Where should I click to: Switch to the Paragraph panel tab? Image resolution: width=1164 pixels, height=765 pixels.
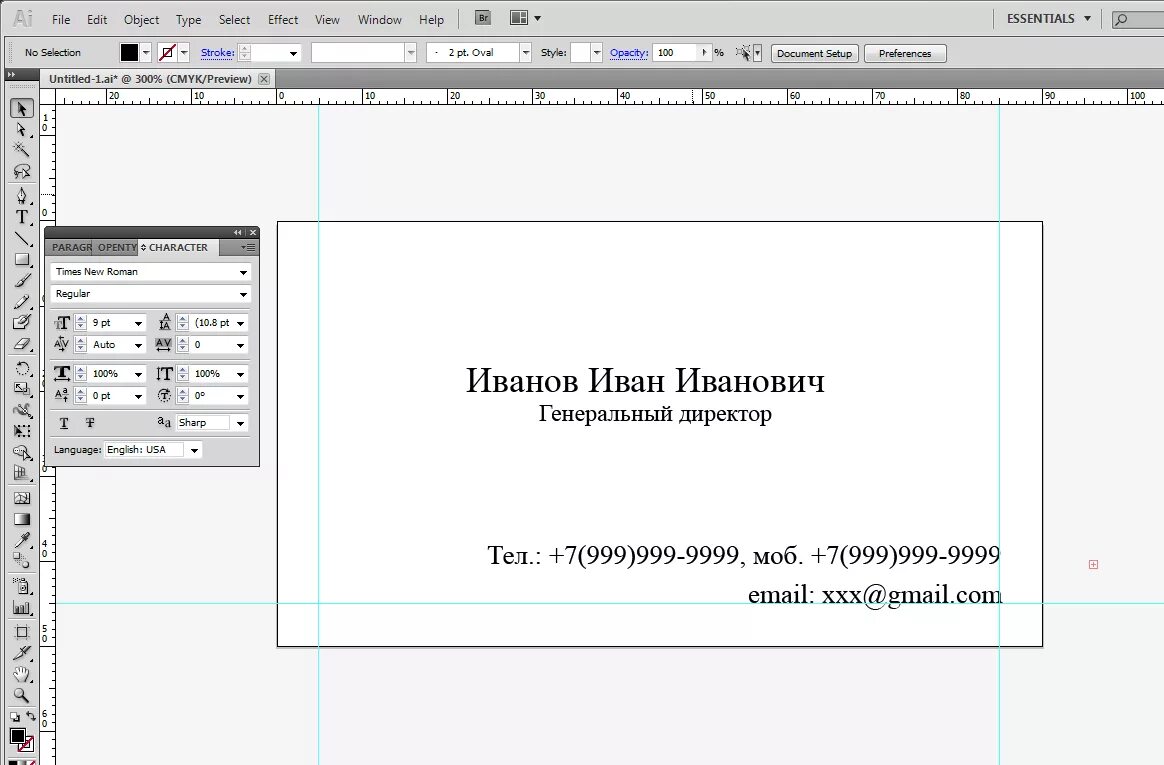71,248
